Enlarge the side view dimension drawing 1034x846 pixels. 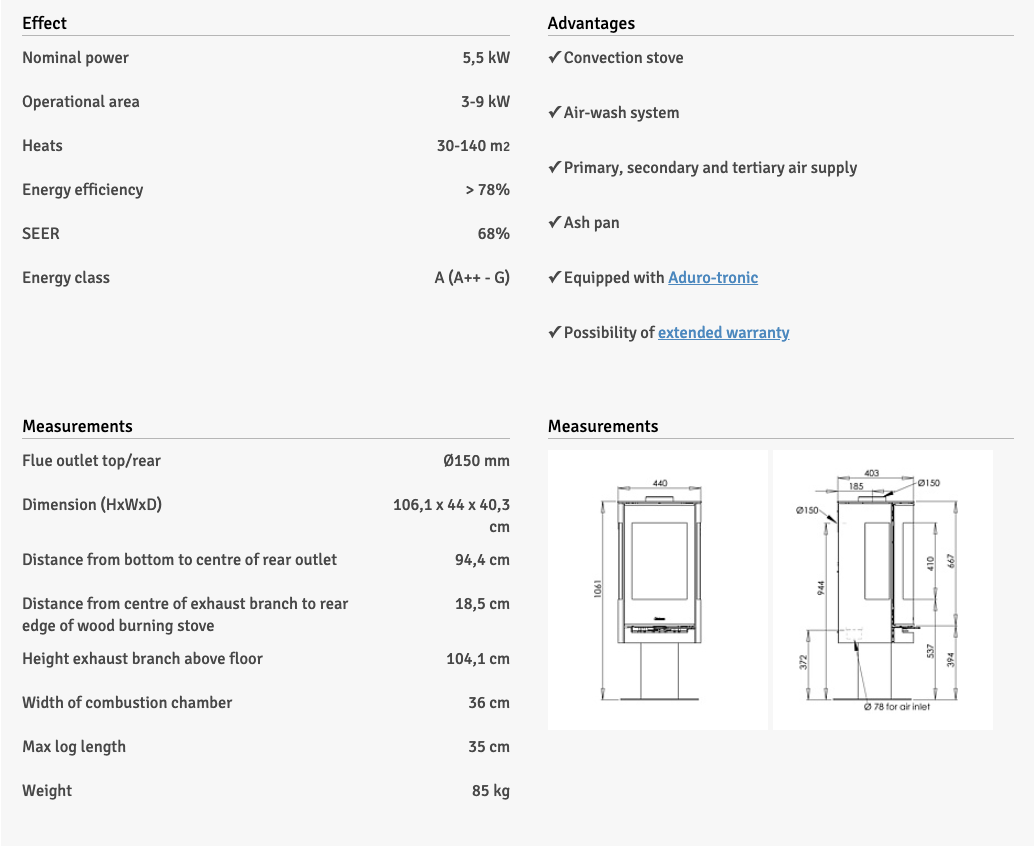882,589
